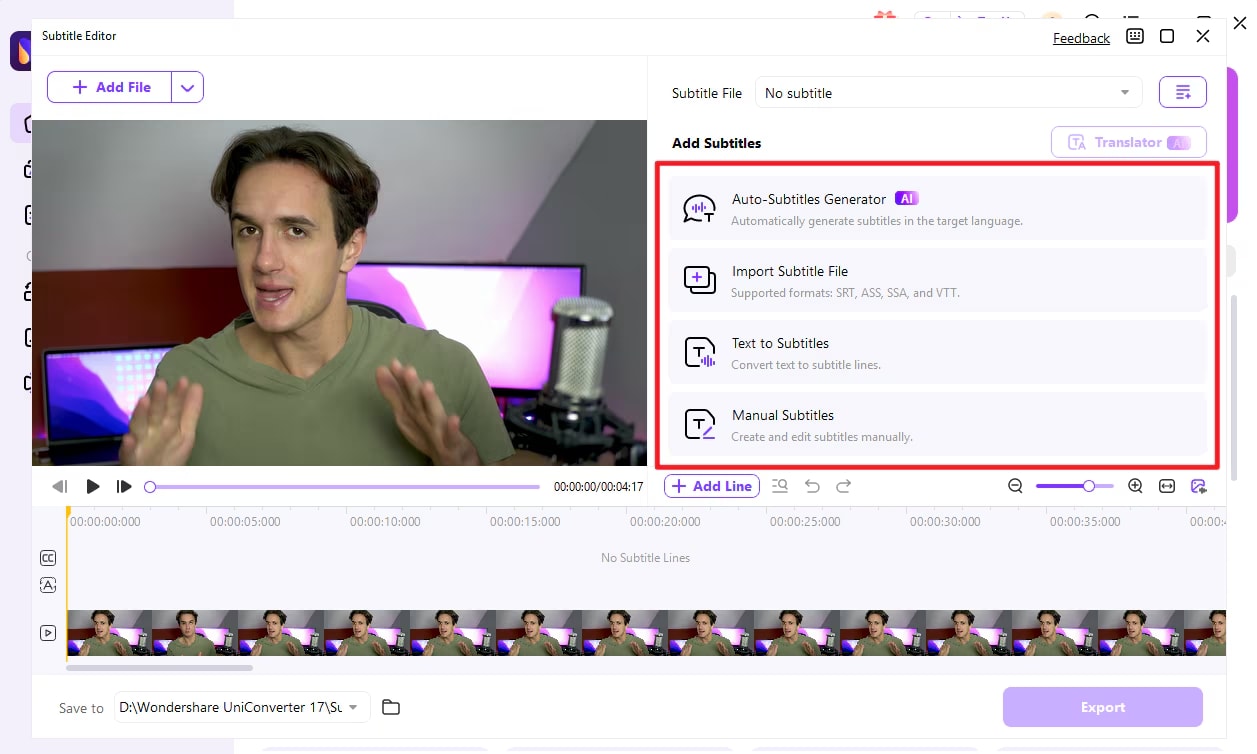This screenshot has width=1257, height=754.
Task: Open the Translator feature
Action: click(1128, 142)
